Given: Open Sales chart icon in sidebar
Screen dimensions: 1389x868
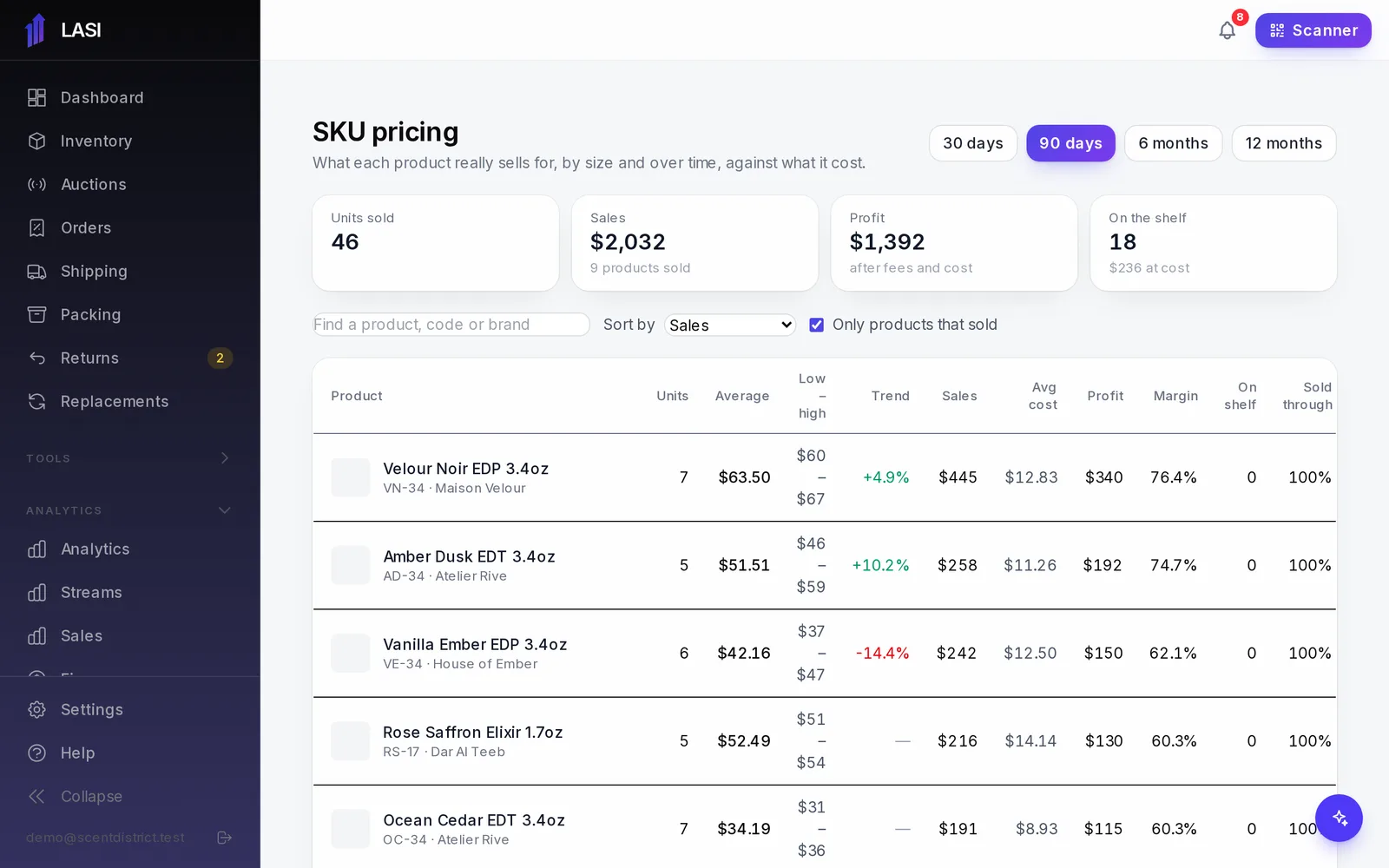Looking at the screenshot, I should 36,636.
